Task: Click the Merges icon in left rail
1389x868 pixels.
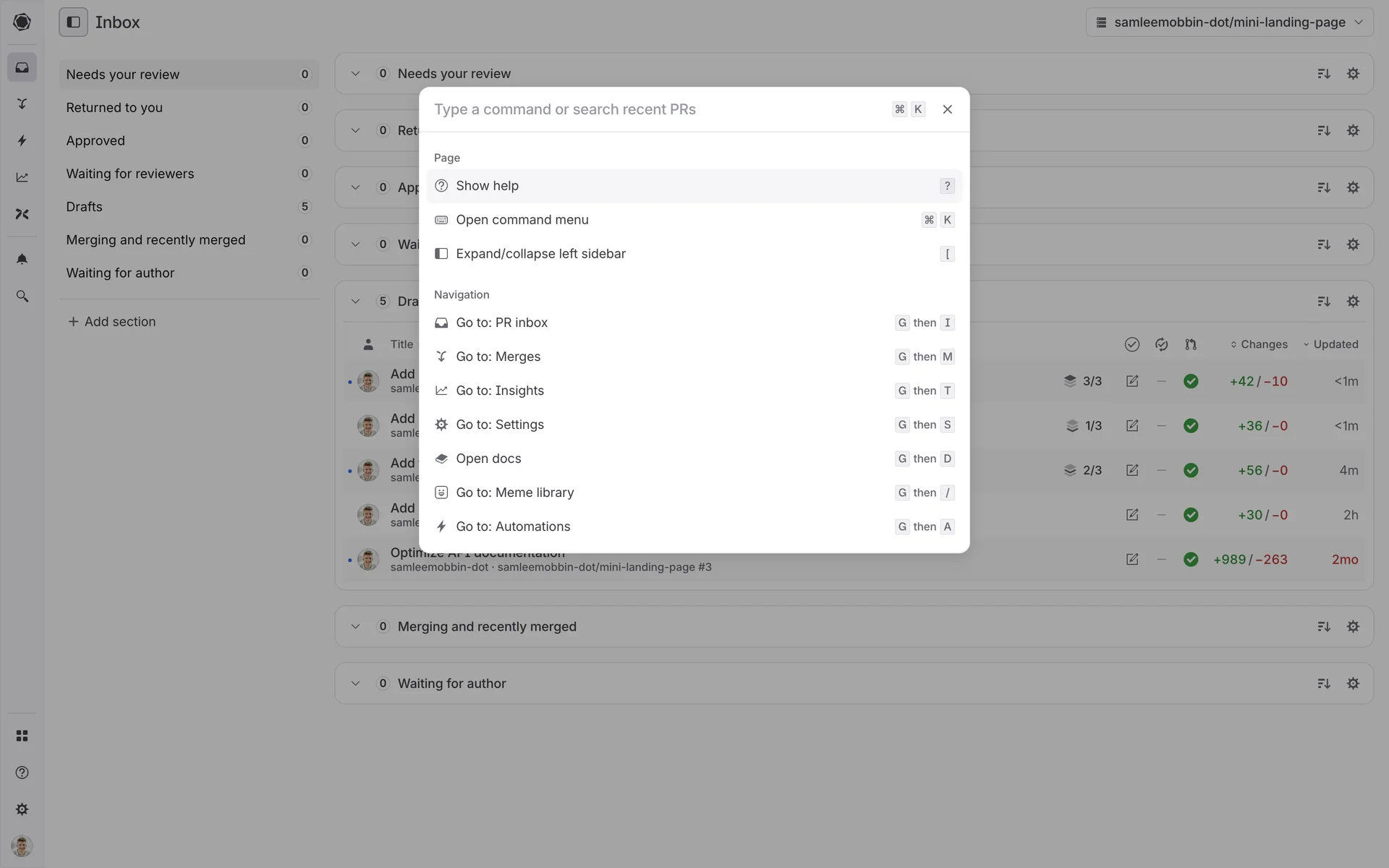Action: 22,103
